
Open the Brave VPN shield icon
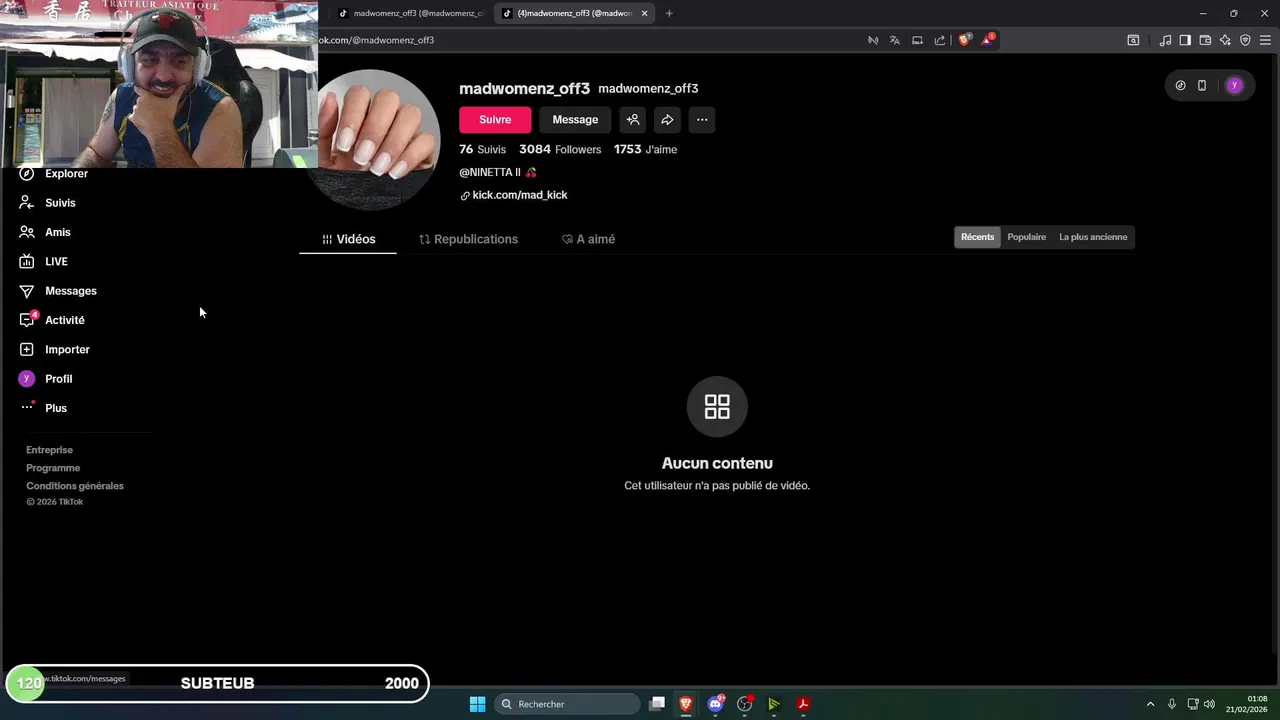[1245, 40]
